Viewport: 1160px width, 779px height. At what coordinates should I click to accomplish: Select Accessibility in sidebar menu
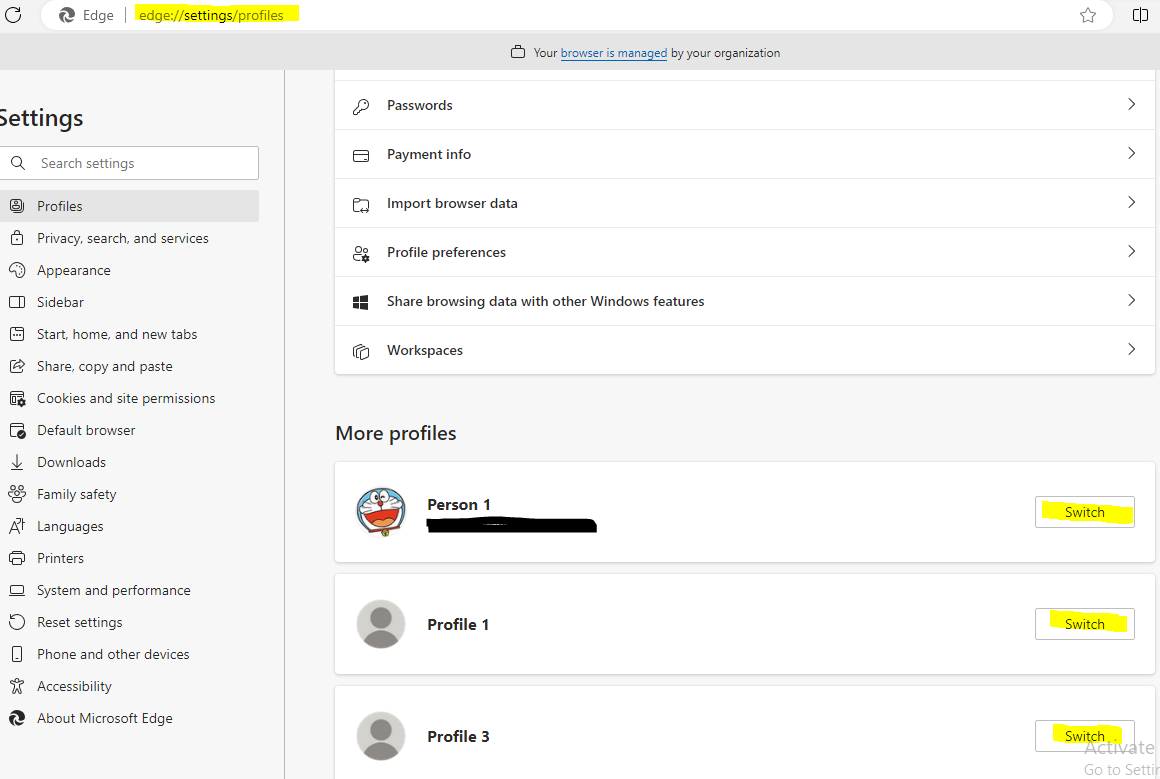tap(129, 686)
